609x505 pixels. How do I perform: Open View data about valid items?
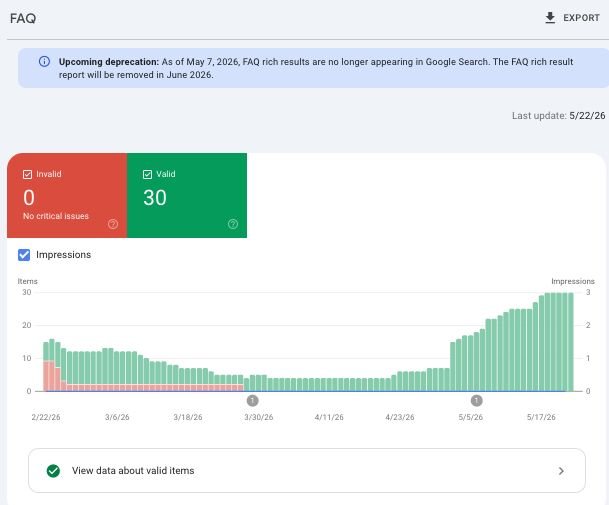[x=307, y=471]
